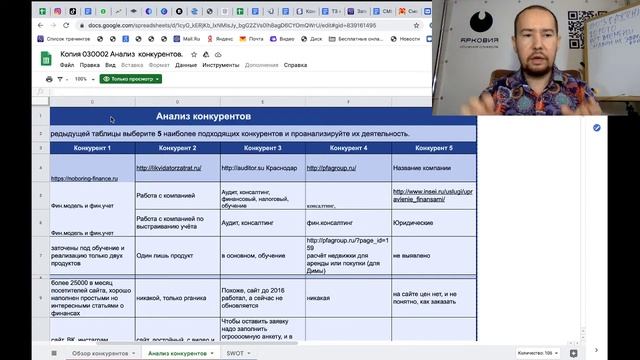Image resolution: width=640 pixels, height=360 pixels.
Task: Open the 'Только просмотр' view-only dropdown
Action: click(x=131, y=79)
